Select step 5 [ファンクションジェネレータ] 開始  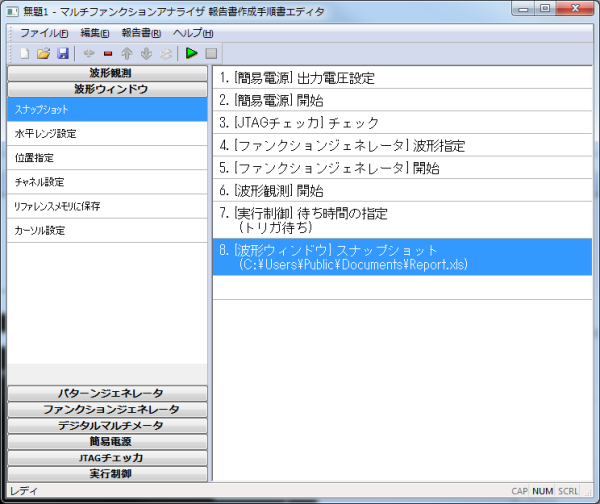coord(403,168)
